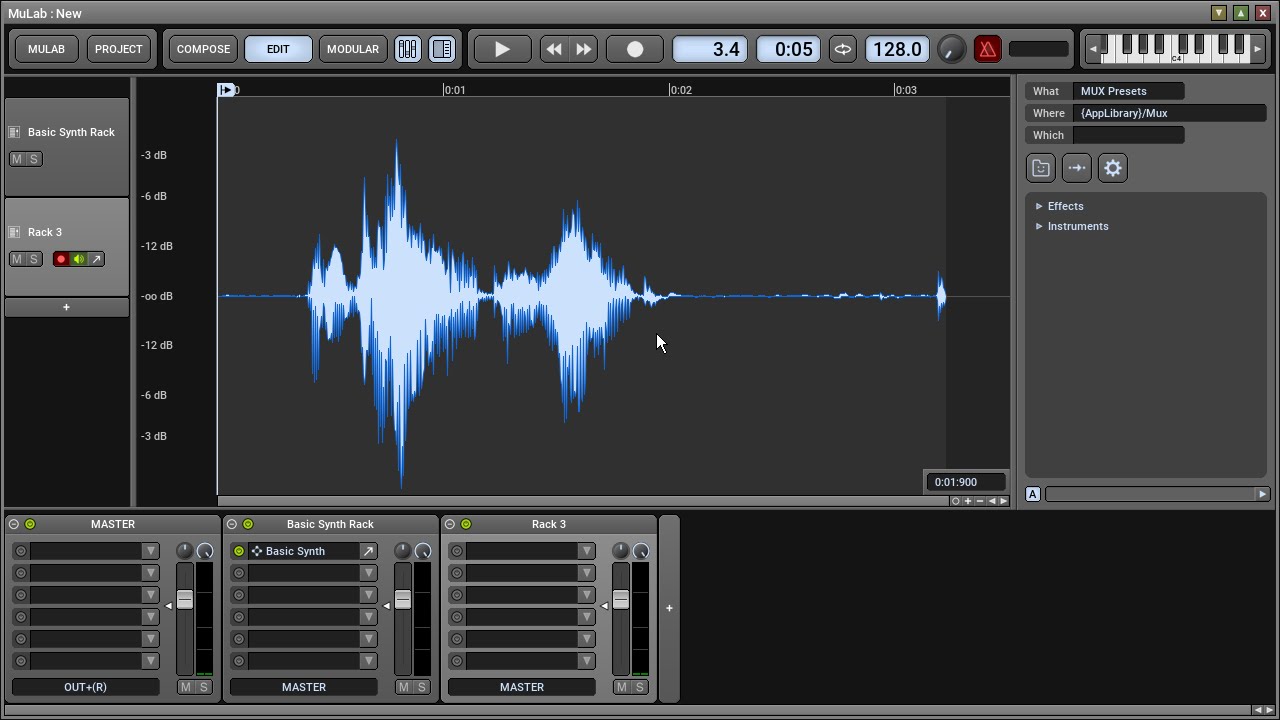
Task: Click browser horizontal scrollbar right arrow
Action: [x=1262, y=494]
